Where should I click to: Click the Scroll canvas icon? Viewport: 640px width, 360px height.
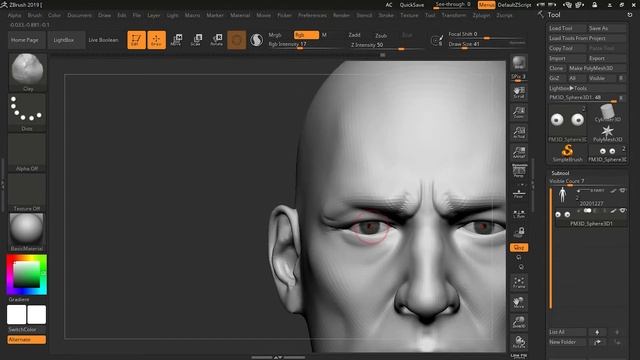519,93
